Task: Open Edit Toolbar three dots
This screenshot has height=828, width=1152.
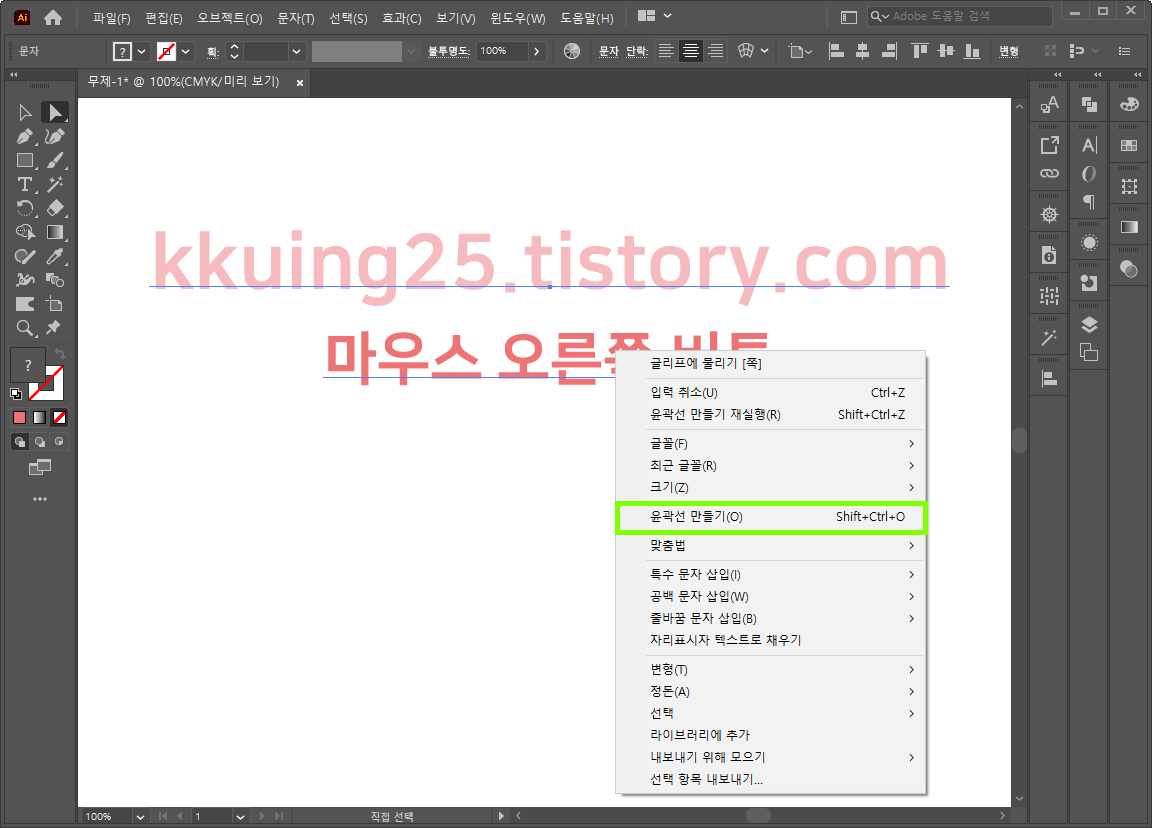Action: [40, 499]
